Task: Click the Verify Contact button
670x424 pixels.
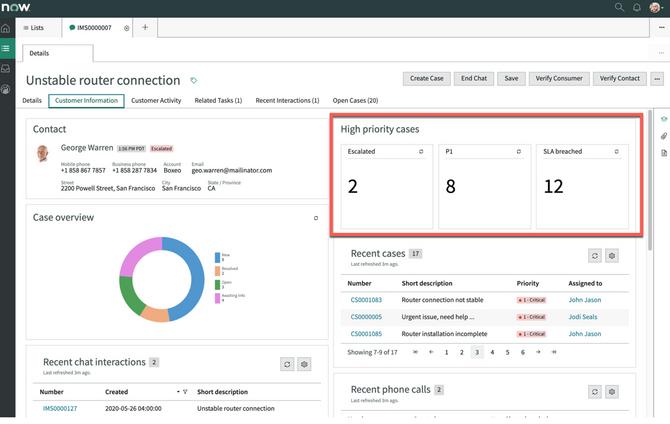Action: (x=620, y=79)
